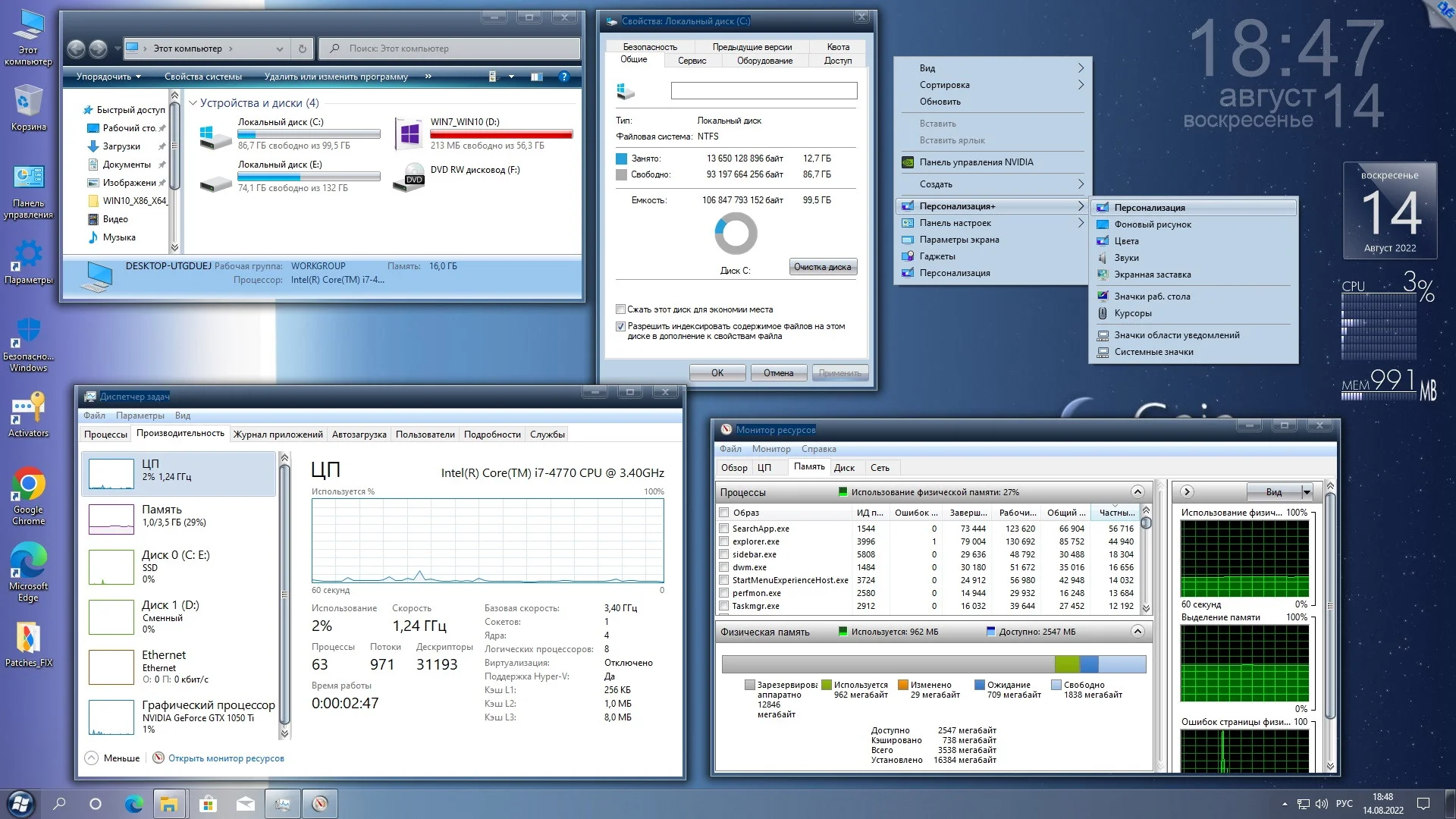This screenshot has height=819, width=1456.
Task: Click the taskbar volume speaker icon
Action: click(1321, 804)
